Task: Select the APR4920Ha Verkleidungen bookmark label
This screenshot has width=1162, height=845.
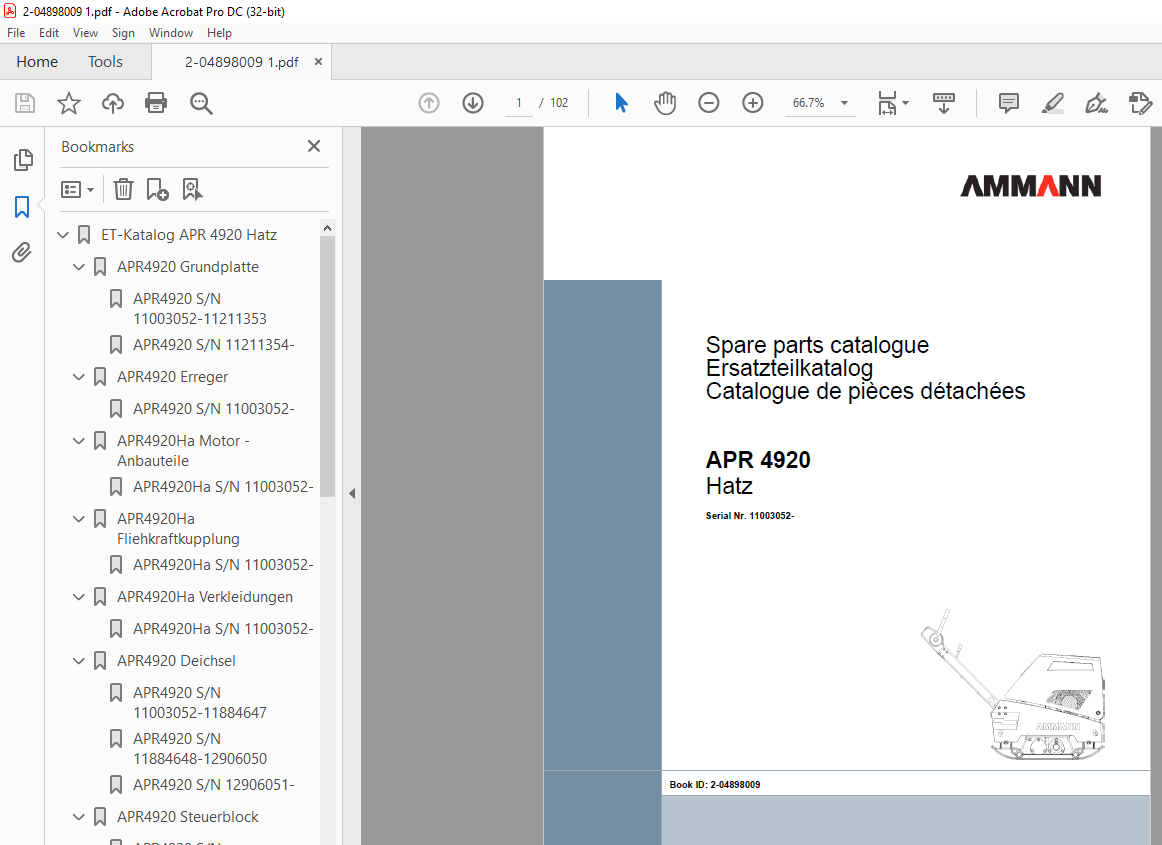Action: pyautogui.click(x=205, y=597)
